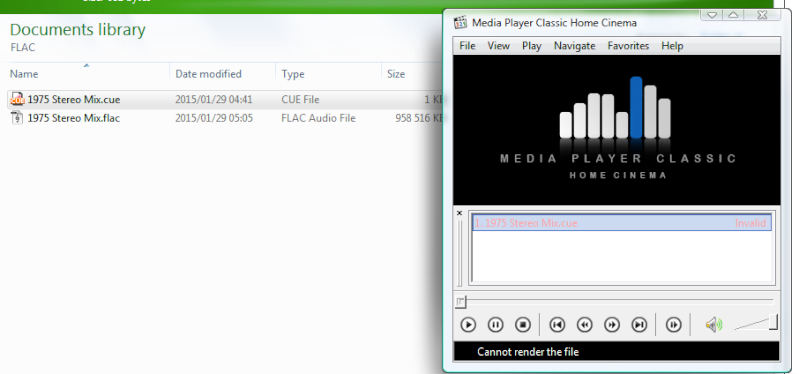Click the Media Player Classic logo area
This screenshot has height=374, width=799.
pos(617,130)
